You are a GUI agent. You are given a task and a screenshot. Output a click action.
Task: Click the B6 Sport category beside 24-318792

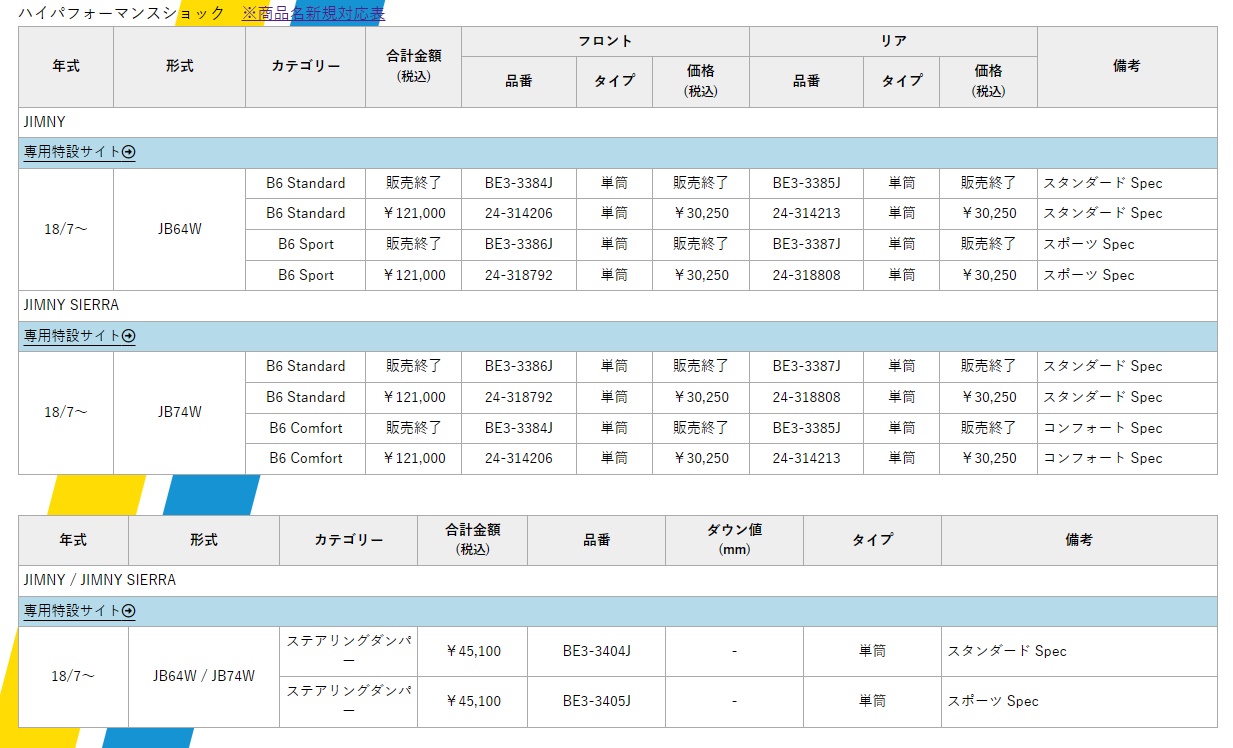(306, 275)
